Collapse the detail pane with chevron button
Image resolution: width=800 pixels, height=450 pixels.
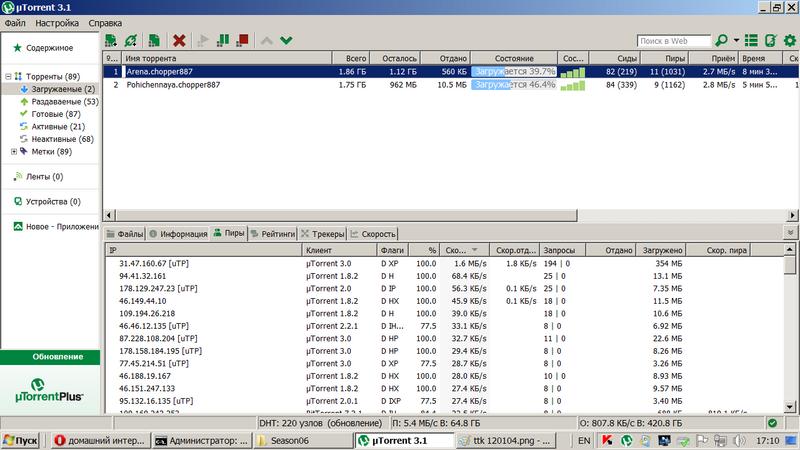(790, 233)
